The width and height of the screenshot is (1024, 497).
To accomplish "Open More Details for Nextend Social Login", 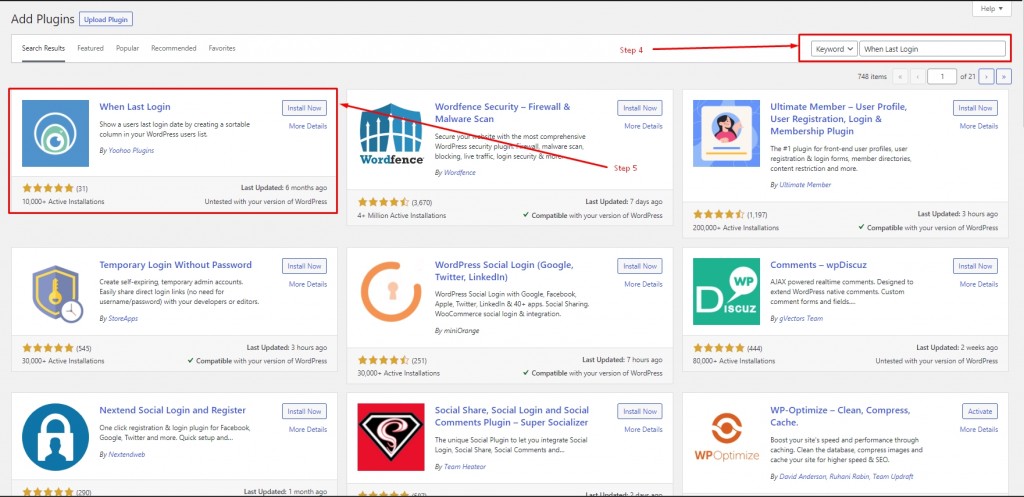I will [308, 429].
